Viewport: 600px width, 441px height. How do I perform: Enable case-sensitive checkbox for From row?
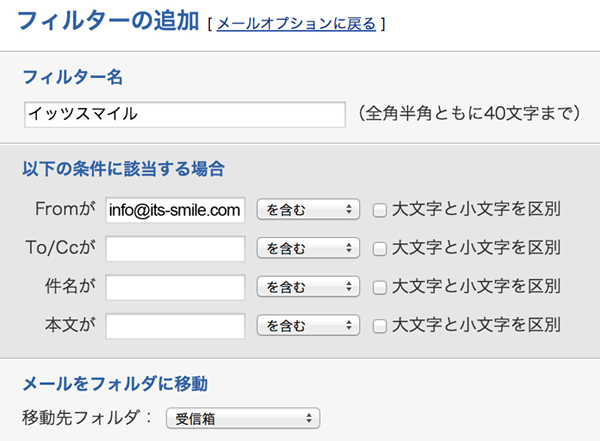point(379,210)
